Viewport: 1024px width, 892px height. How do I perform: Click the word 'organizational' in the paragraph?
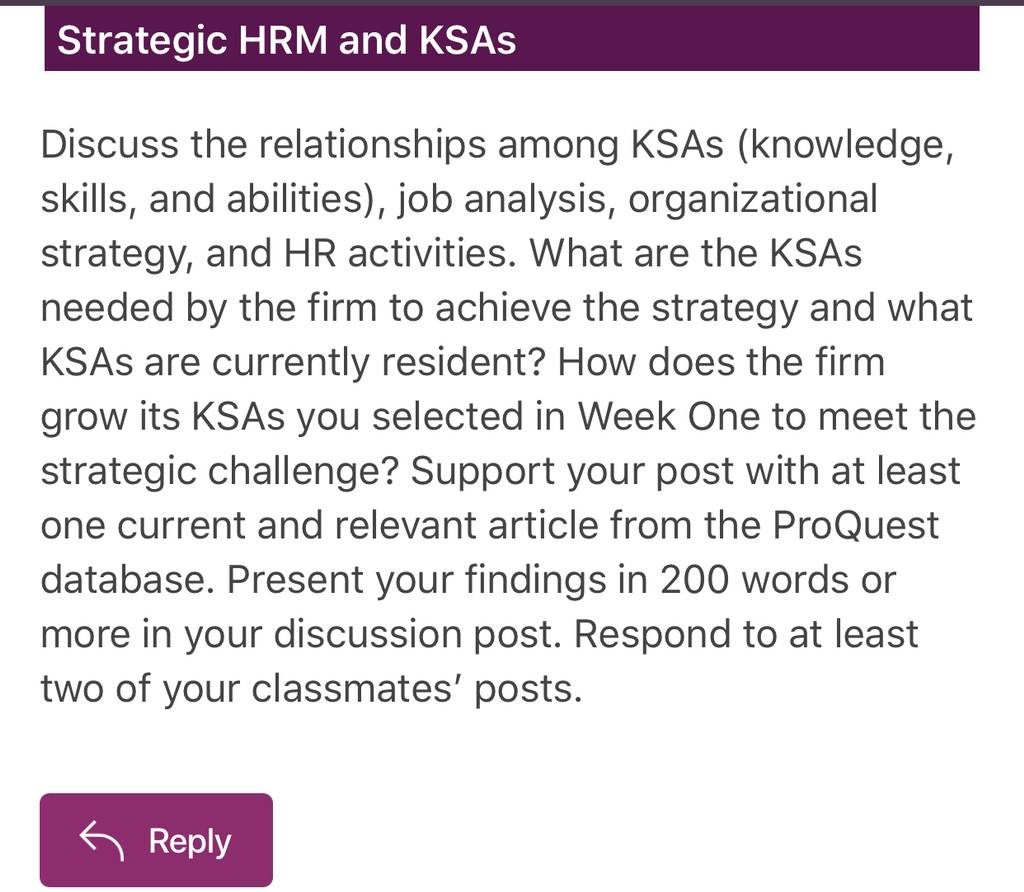(752, 199)
